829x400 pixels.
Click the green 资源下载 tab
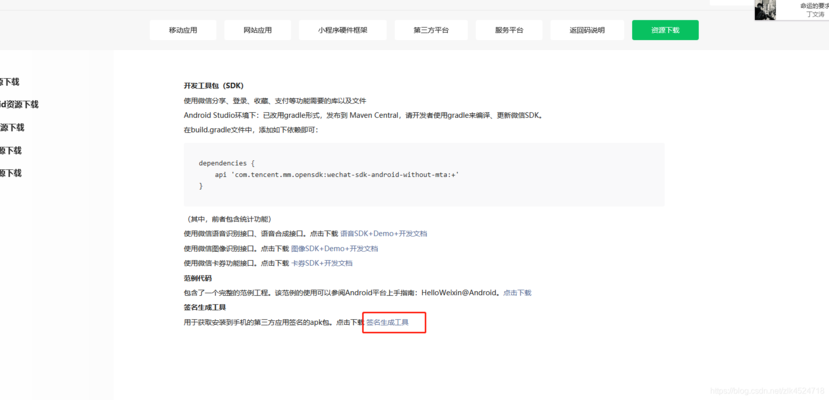click(x=665, y=30)
